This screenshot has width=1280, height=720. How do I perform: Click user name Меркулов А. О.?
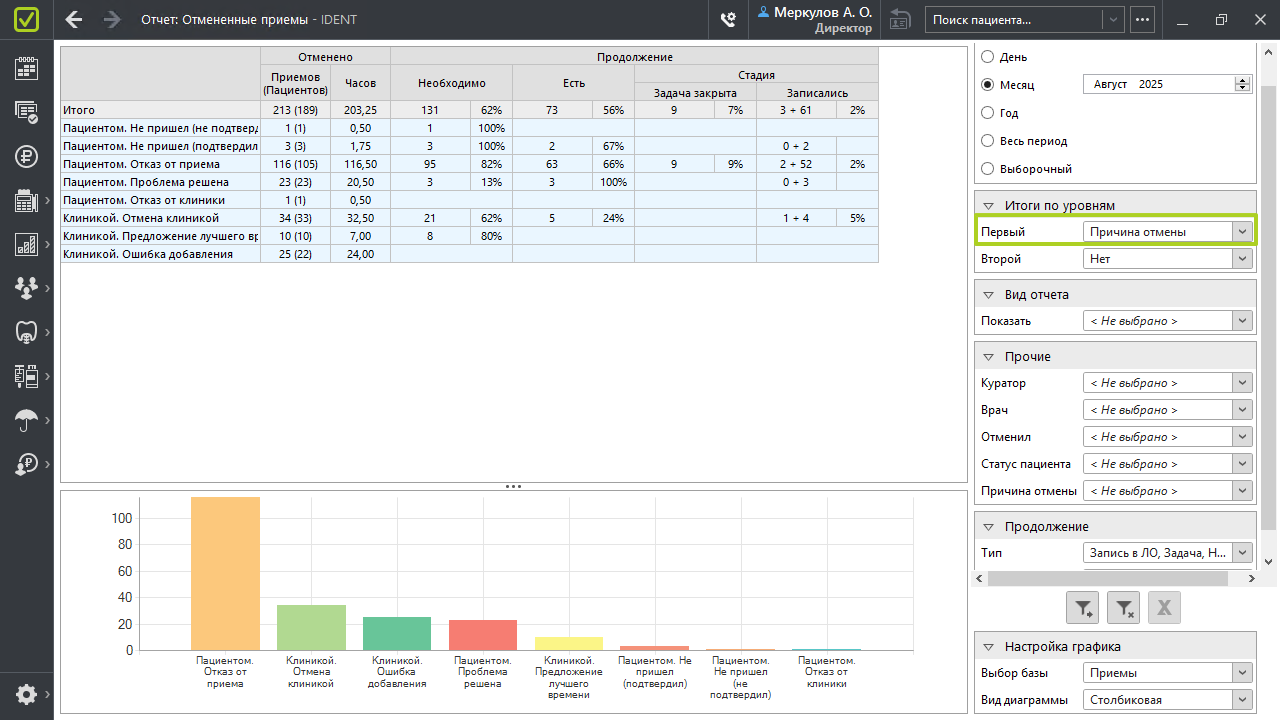821,13
